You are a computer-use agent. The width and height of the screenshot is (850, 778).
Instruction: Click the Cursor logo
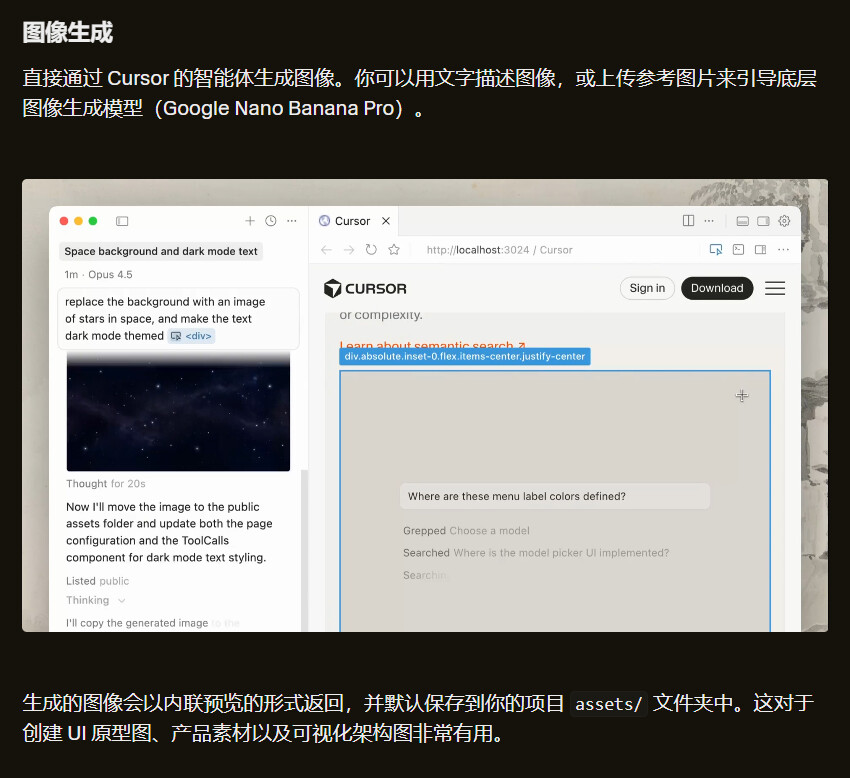tap(365, 288)
